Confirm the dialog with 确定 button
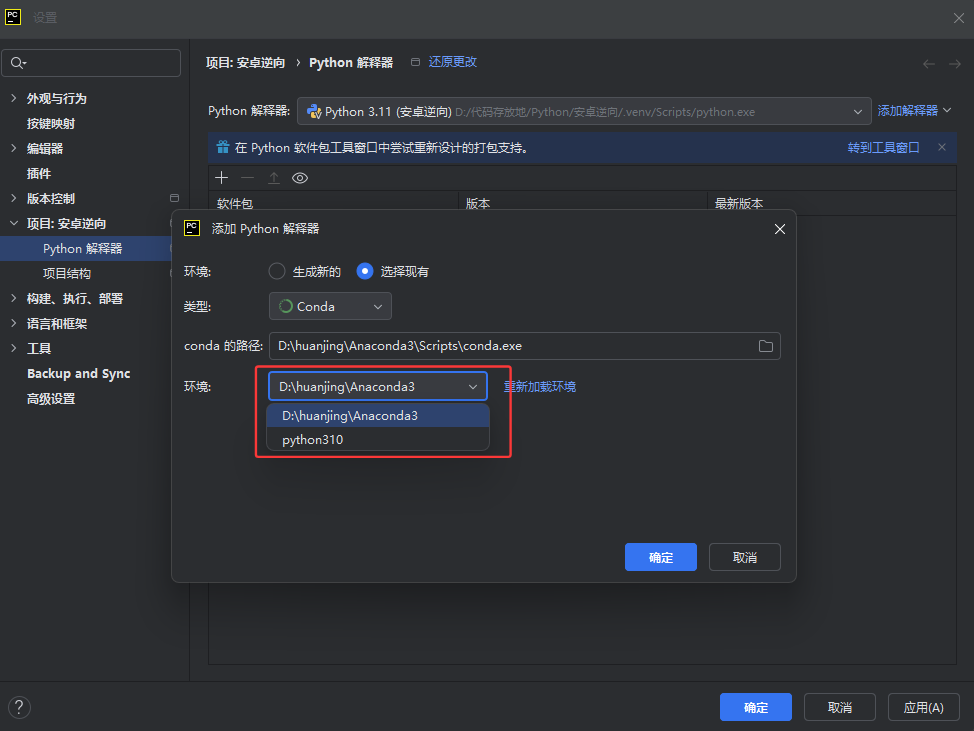974x731 pixels. coord(661,557)
